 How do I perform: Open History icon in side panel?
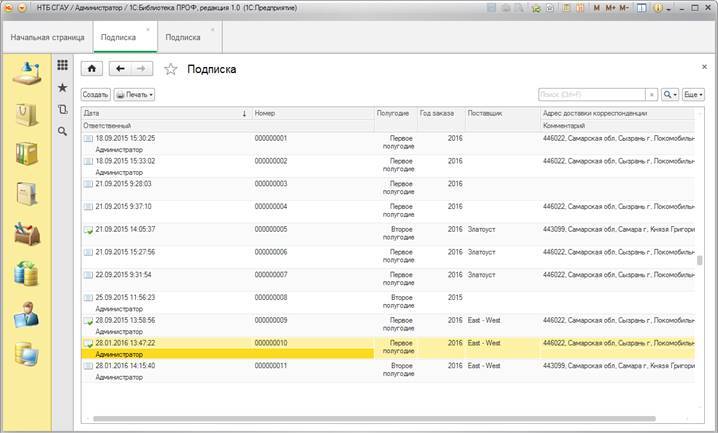click(x=62, y=109)
